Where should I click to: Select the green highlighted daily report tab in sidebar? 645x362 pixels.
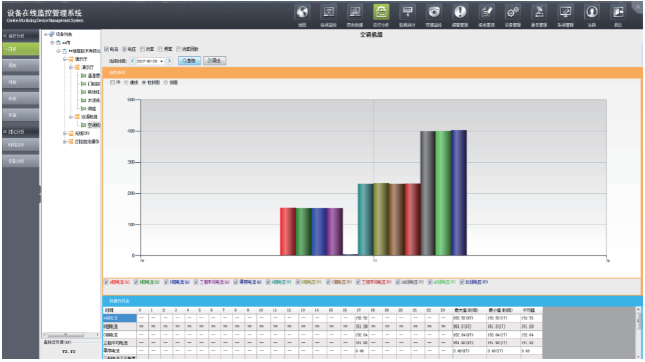coord(21,49)
